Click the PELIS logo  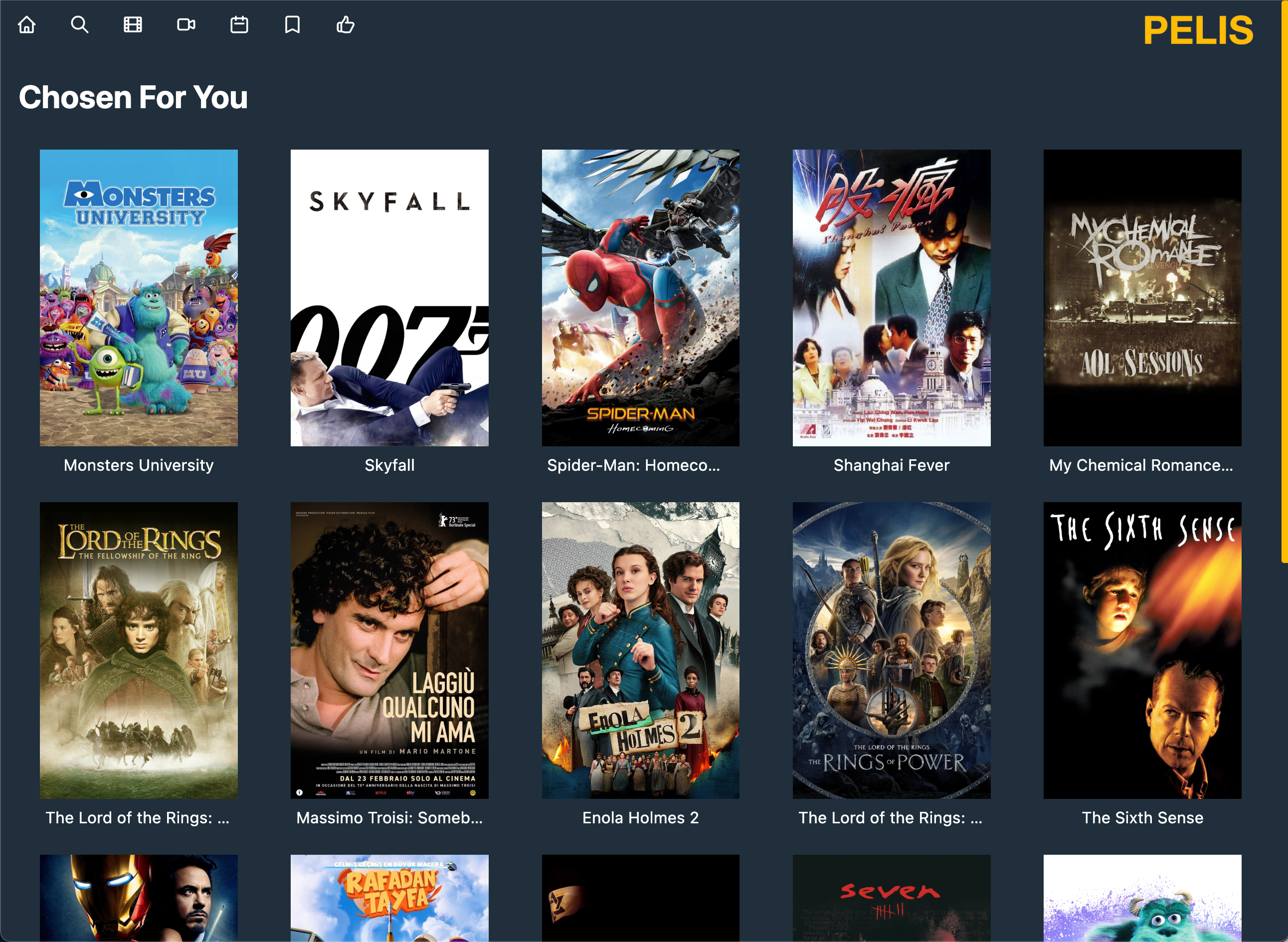point(1198,30)
